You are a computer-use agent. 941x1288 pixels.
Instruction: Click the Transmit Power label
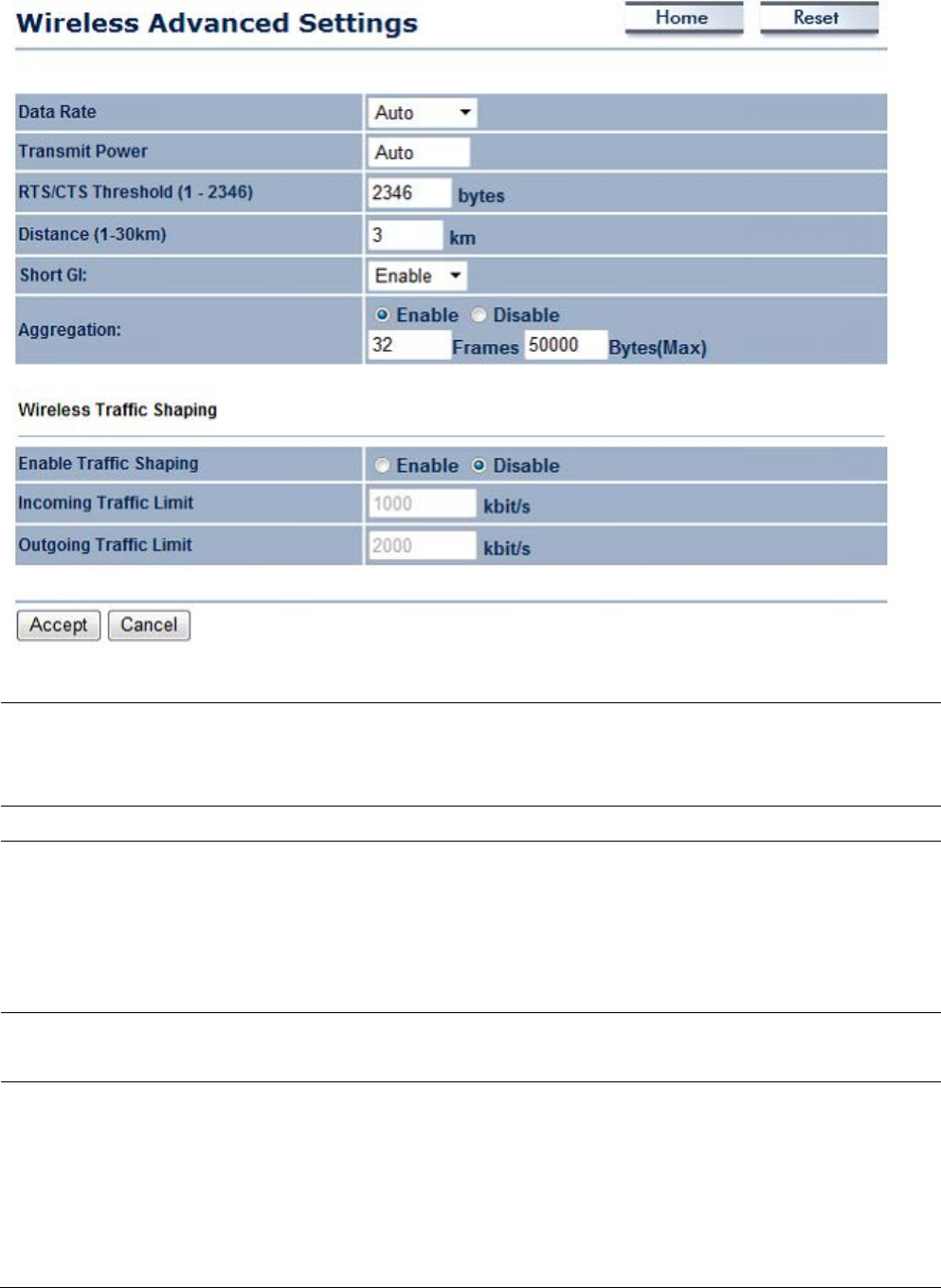82,152
